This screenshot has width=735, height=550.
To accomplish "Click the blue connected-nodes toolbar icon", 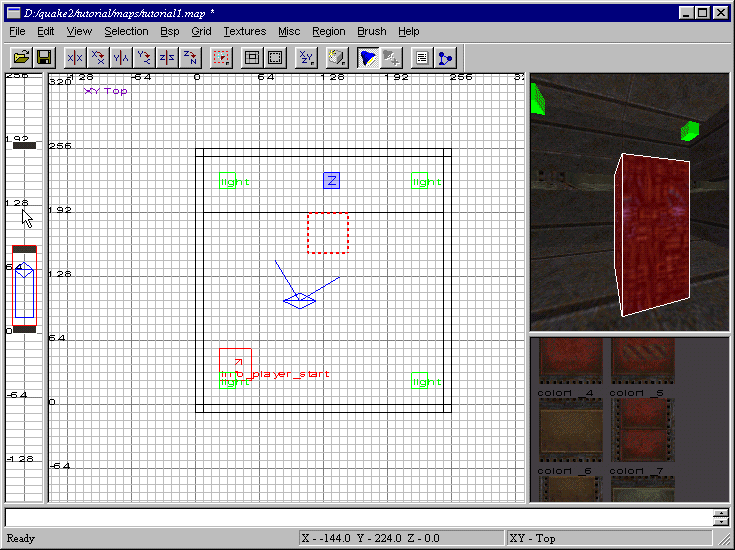I will point(445,58).
